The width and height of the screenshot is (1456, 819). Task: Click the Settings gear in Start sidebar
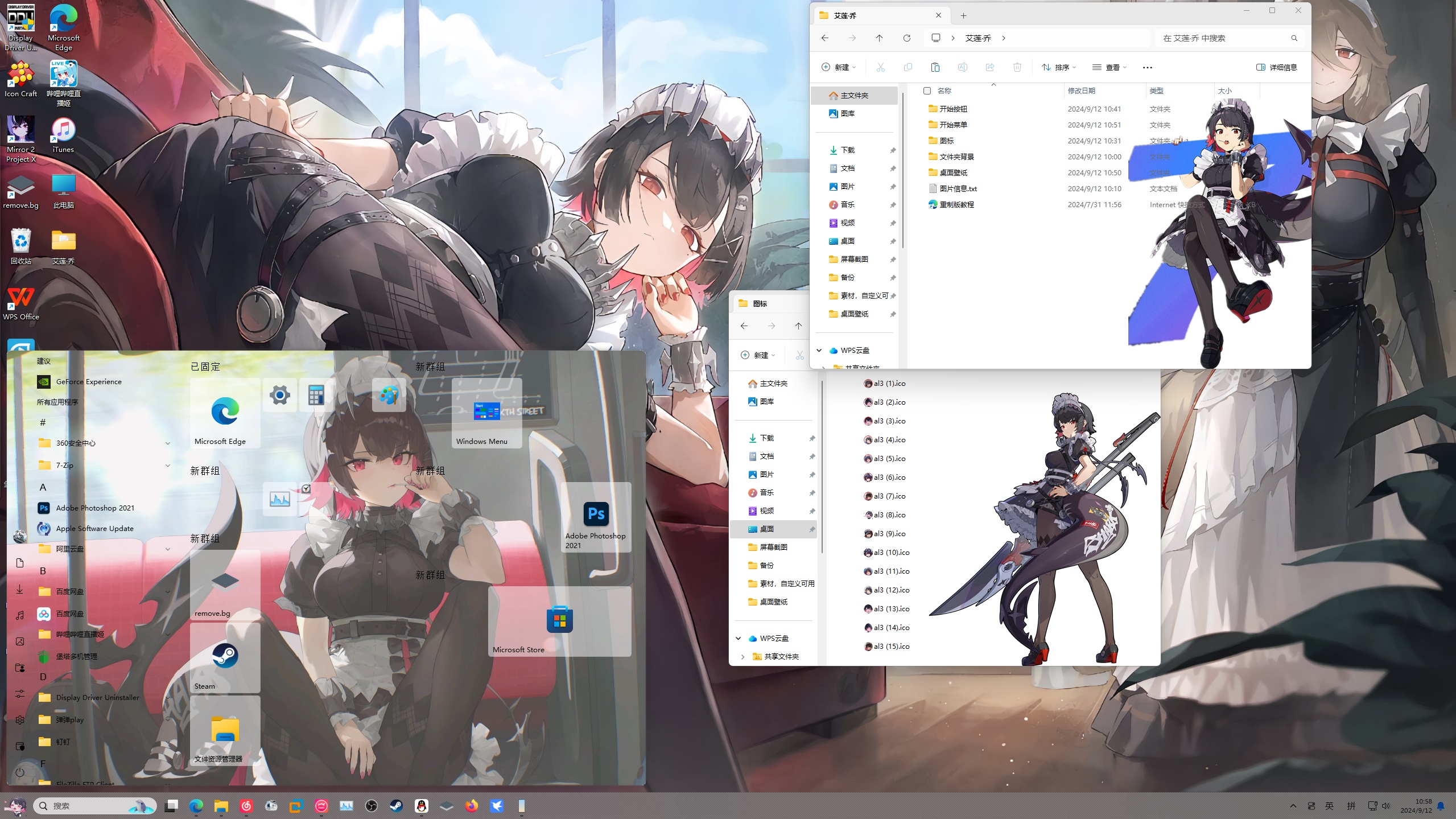tap(20, 719)
